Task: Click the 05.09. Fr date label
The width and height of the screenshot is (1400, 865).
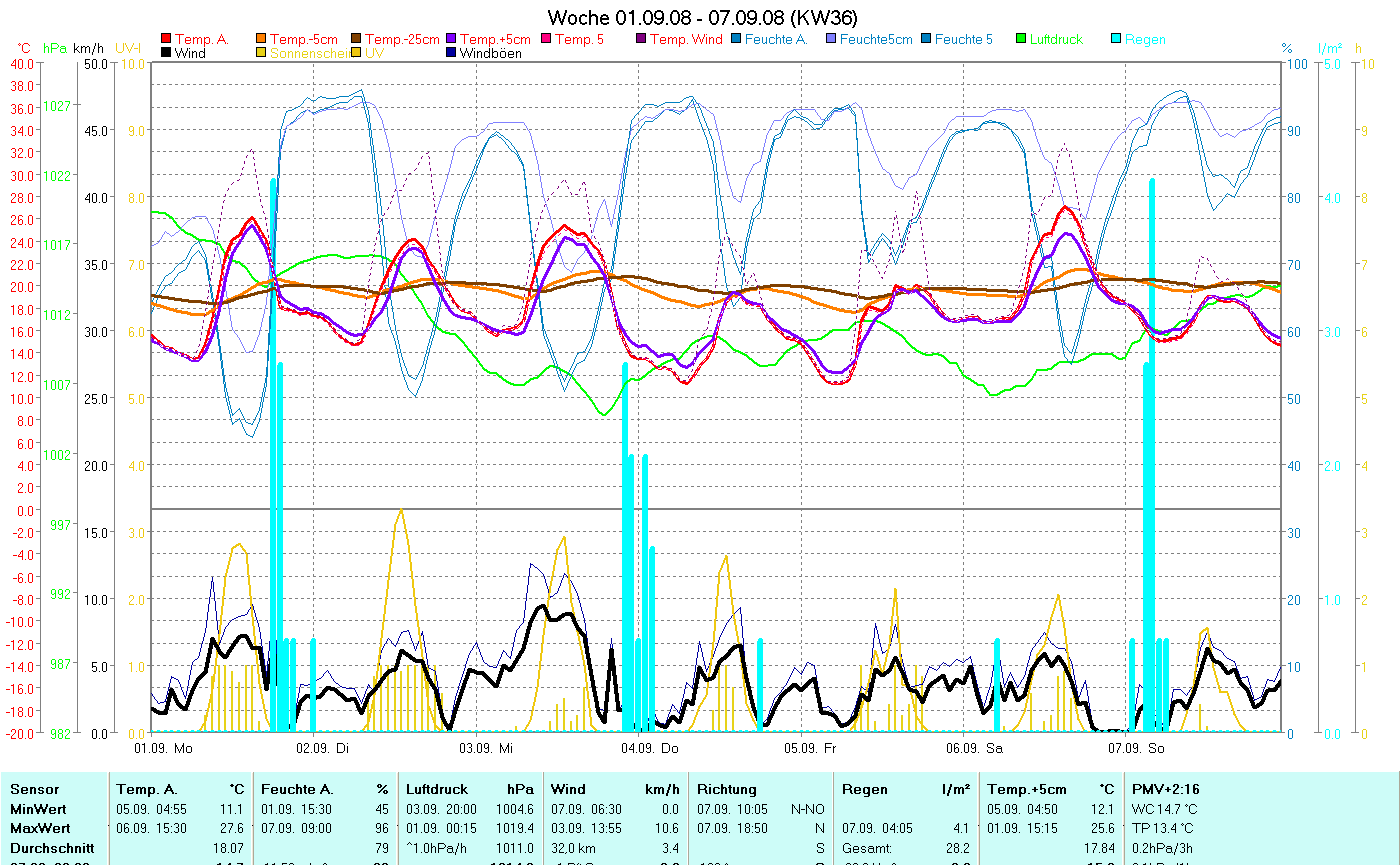Action: [x=809, y=747]
